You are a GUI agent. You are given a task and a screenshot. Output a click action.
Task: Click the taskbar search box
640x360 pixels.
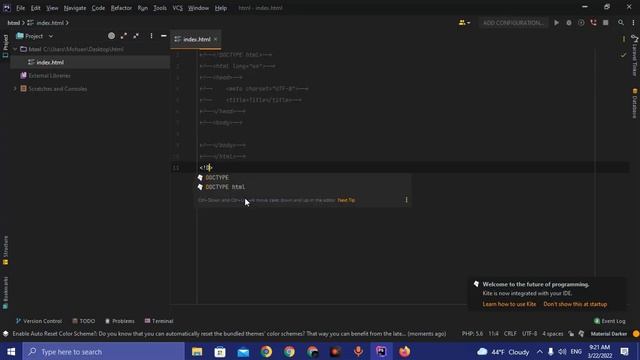[104, 351]
